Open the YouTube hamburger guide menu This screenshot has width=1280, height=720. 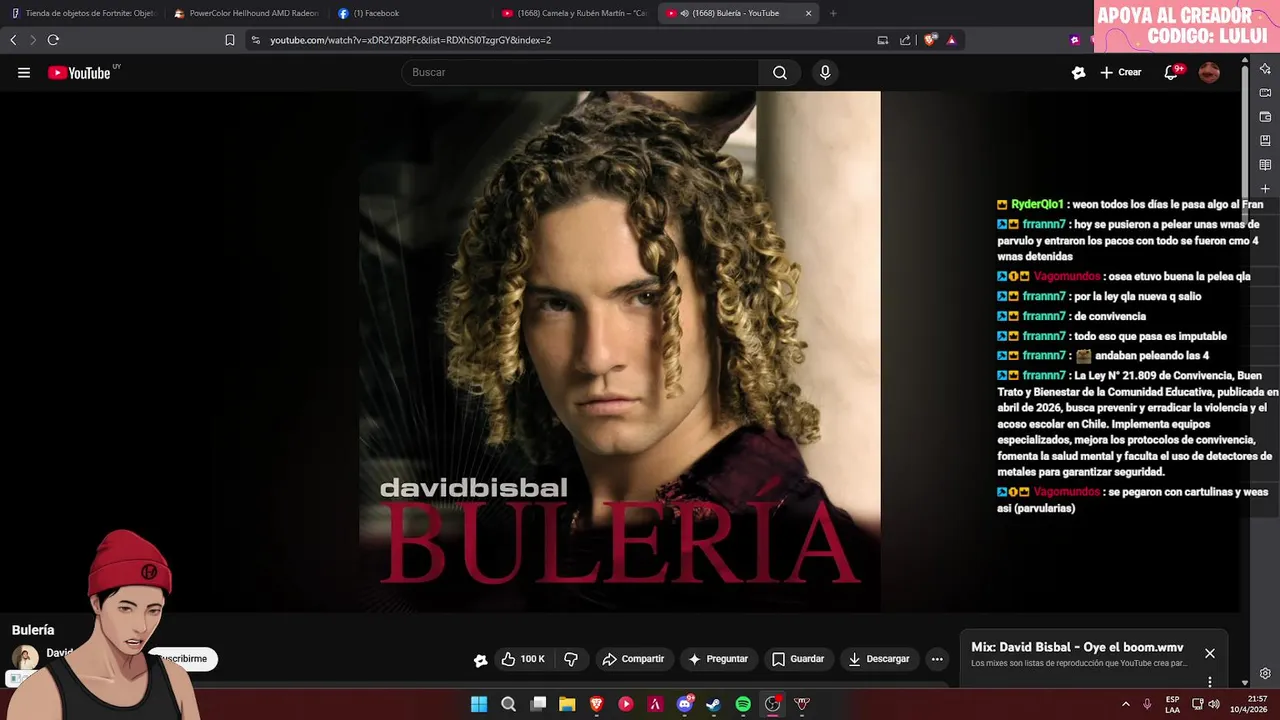[x=24, y=72]
